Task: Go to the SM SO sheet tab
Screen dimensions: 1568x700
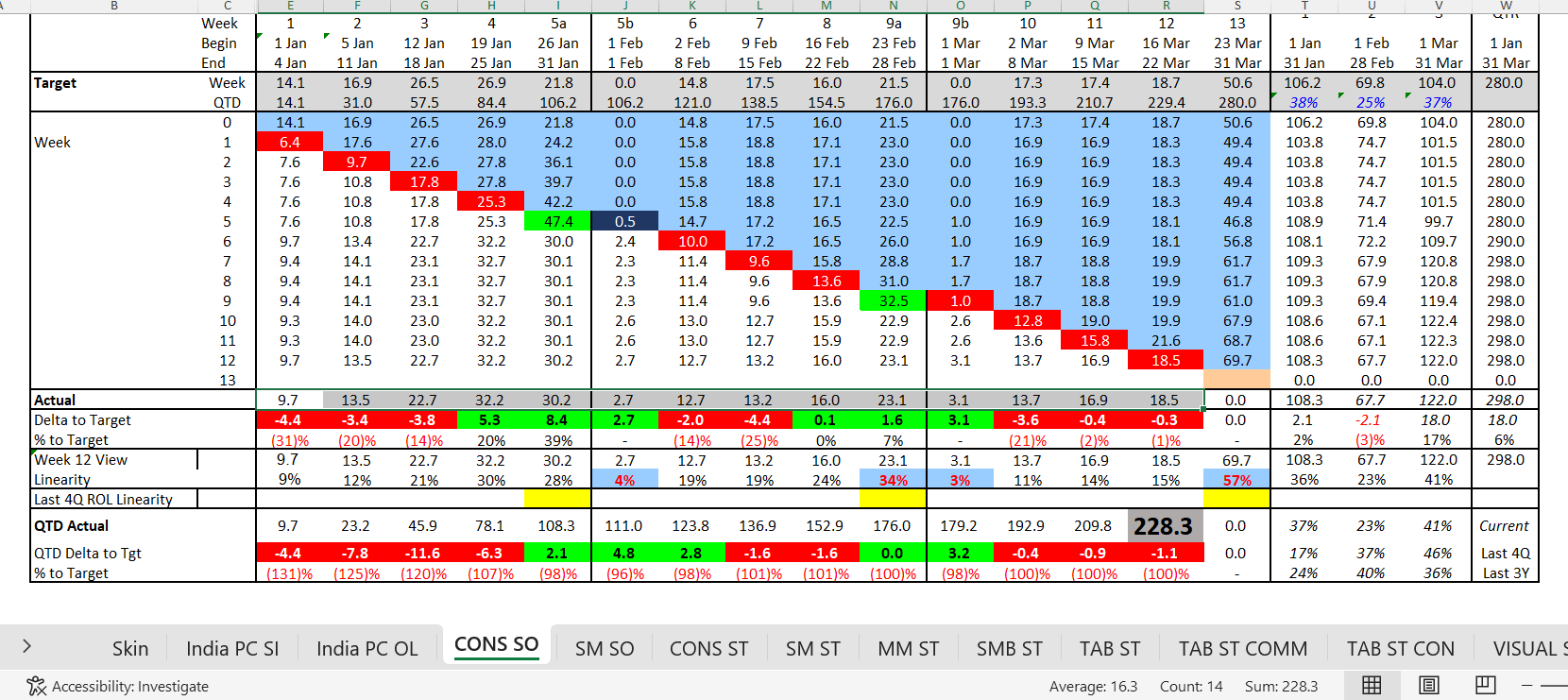Action: point(605,648)
